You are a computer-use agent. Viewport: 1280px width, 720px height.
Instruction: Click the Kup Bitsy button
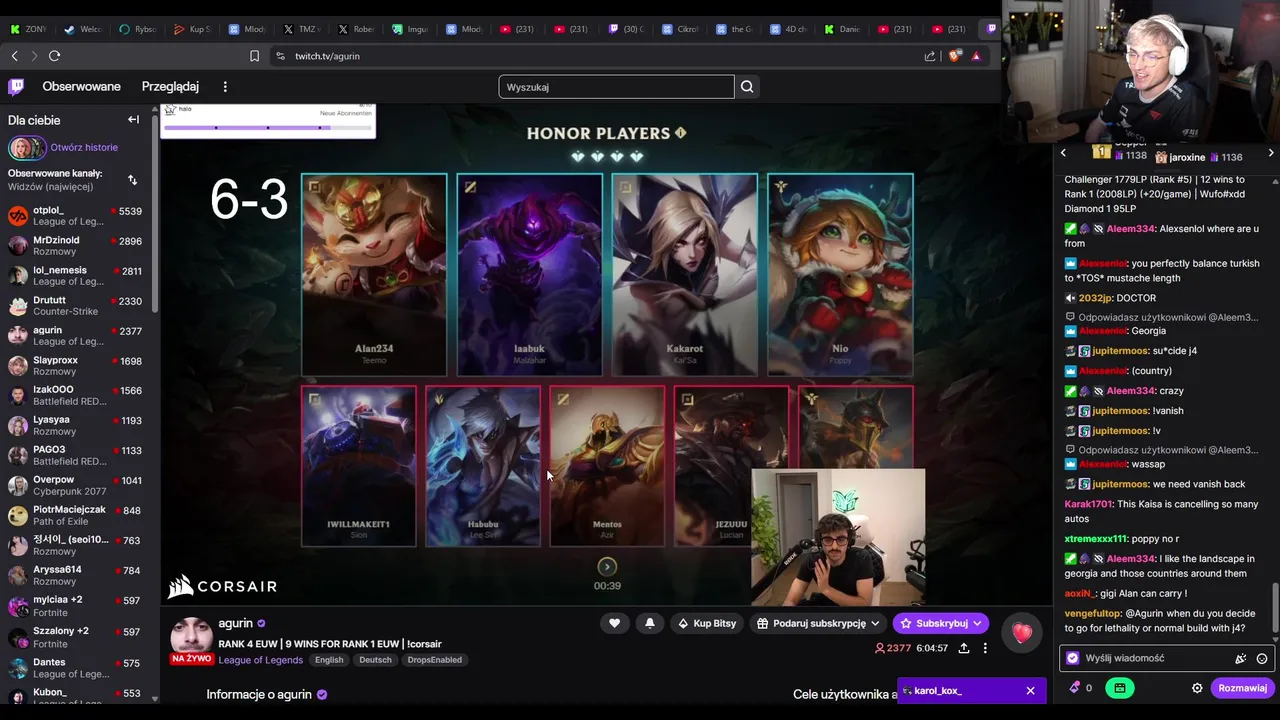[x=707, y=623]
